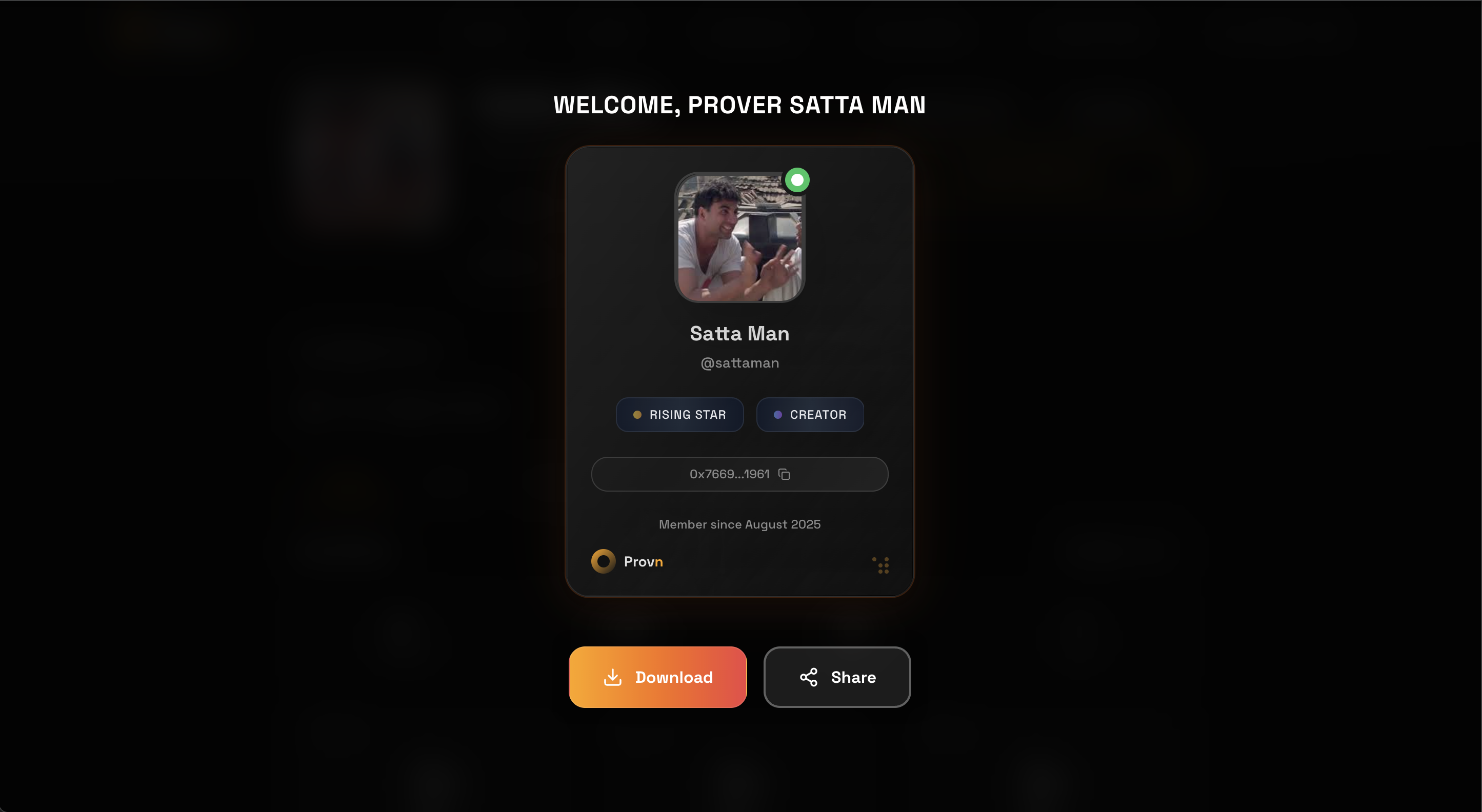The width and height of the screenshot is (1482, 812).
Task: Share the profile card
Action: [837, 677]
